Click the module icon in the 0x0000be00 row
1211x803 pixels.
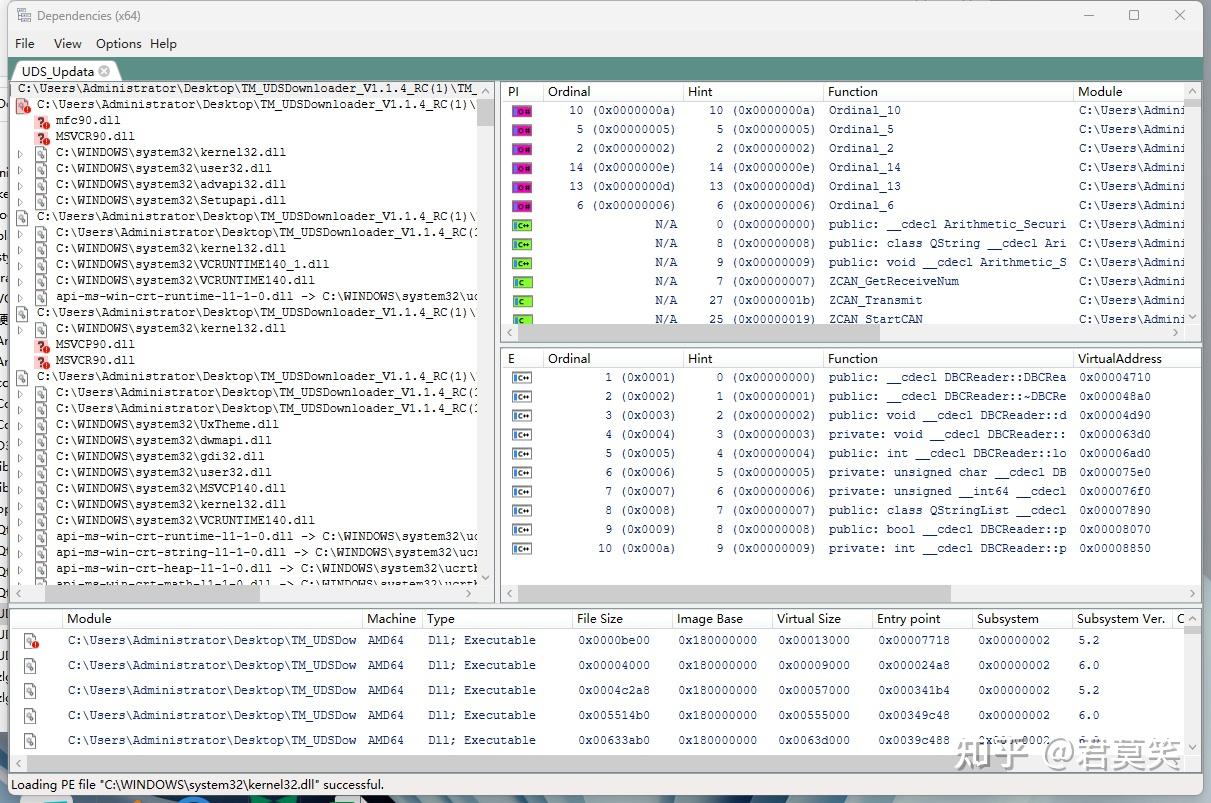click(31, 641)
